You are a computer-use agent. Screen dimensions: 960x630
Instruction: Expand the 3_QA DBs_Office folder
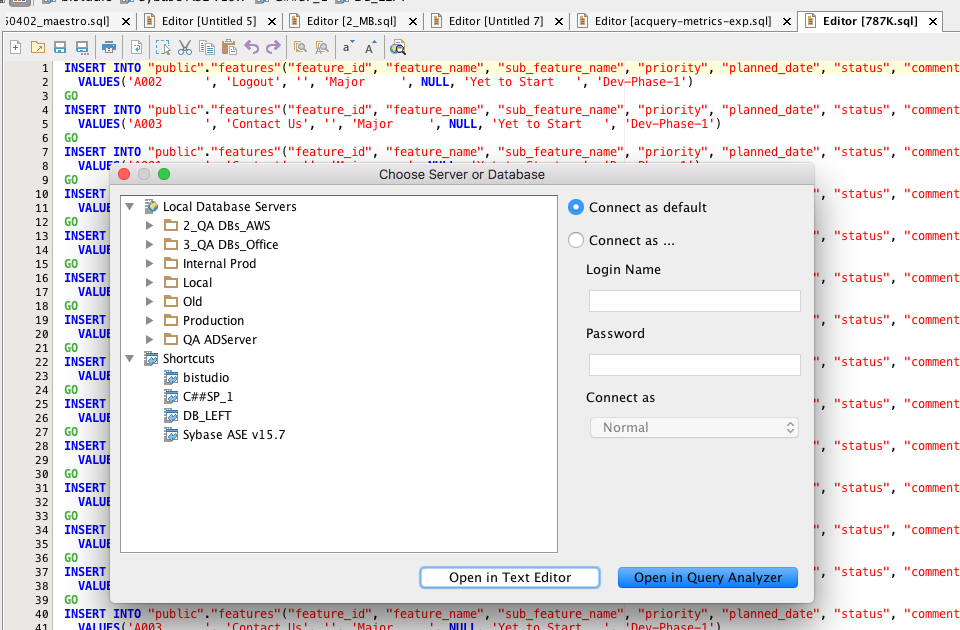[x=149, y=244]
